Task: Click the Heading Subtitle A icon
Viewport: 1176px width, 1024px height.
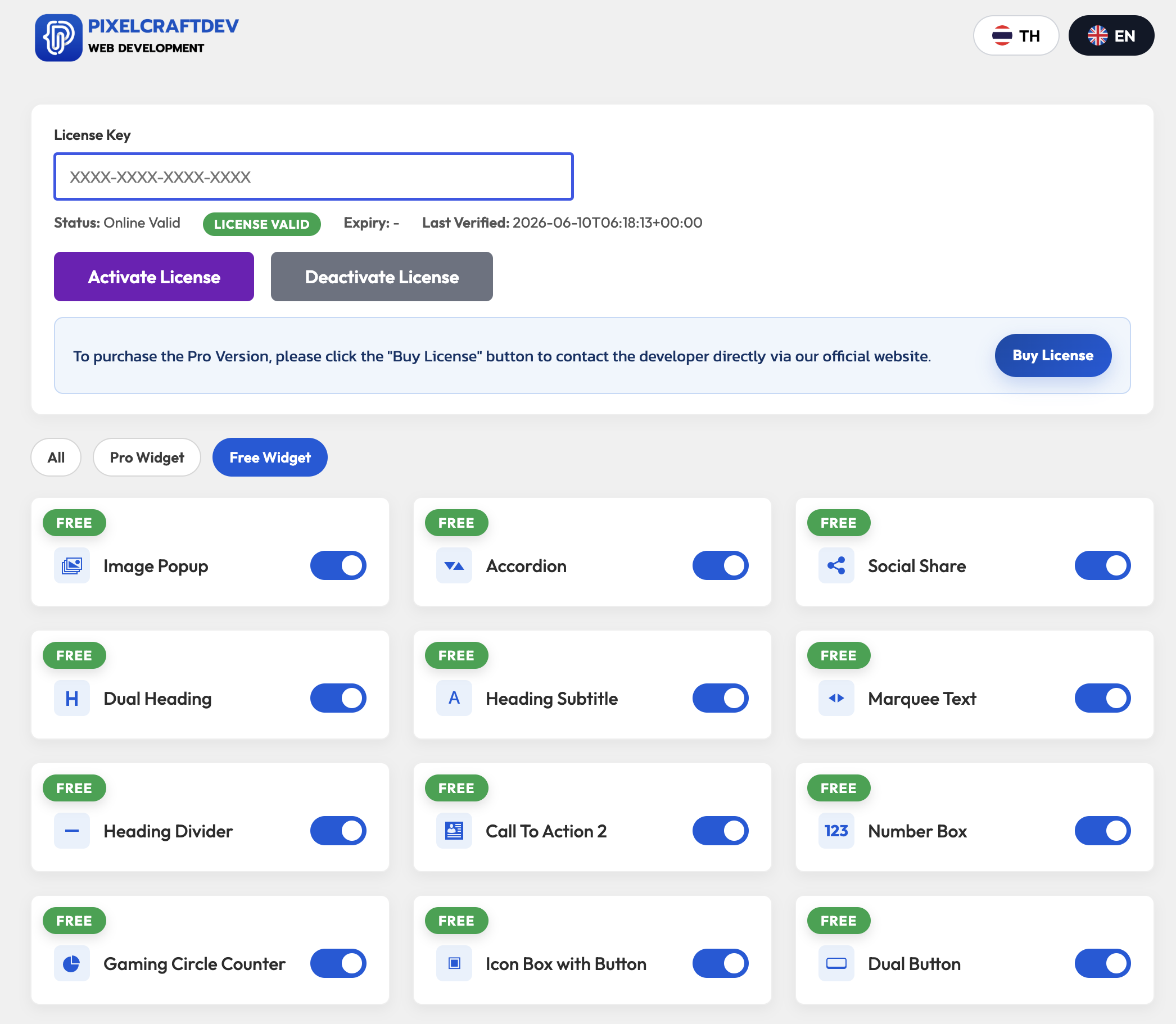Action: click(454, 698)
